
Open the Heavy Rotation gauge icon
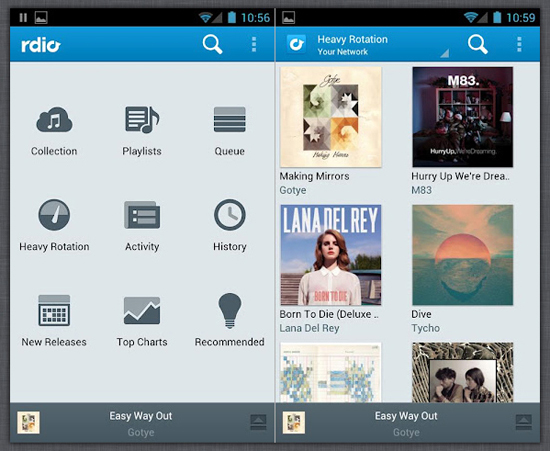[x=54, y=215]
